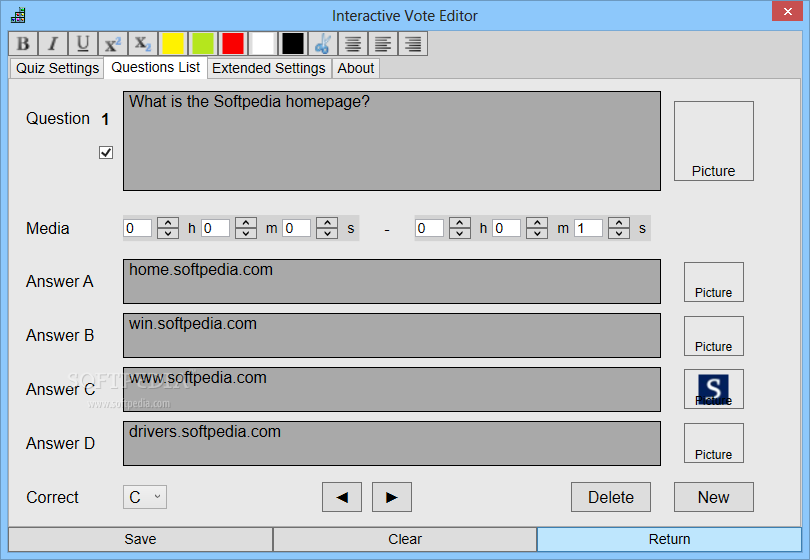Increase the media end seconds value
This screenshot has height=560, width=810.
(619, 223)
